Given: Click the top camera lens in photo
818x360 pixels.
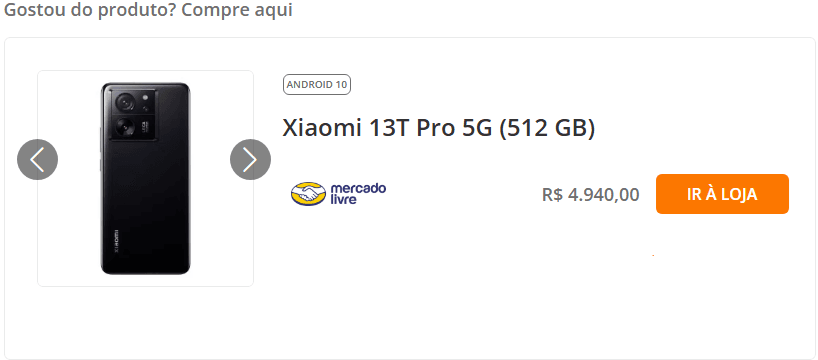Looking at the screenshot, I should click(x=125, y=103).
